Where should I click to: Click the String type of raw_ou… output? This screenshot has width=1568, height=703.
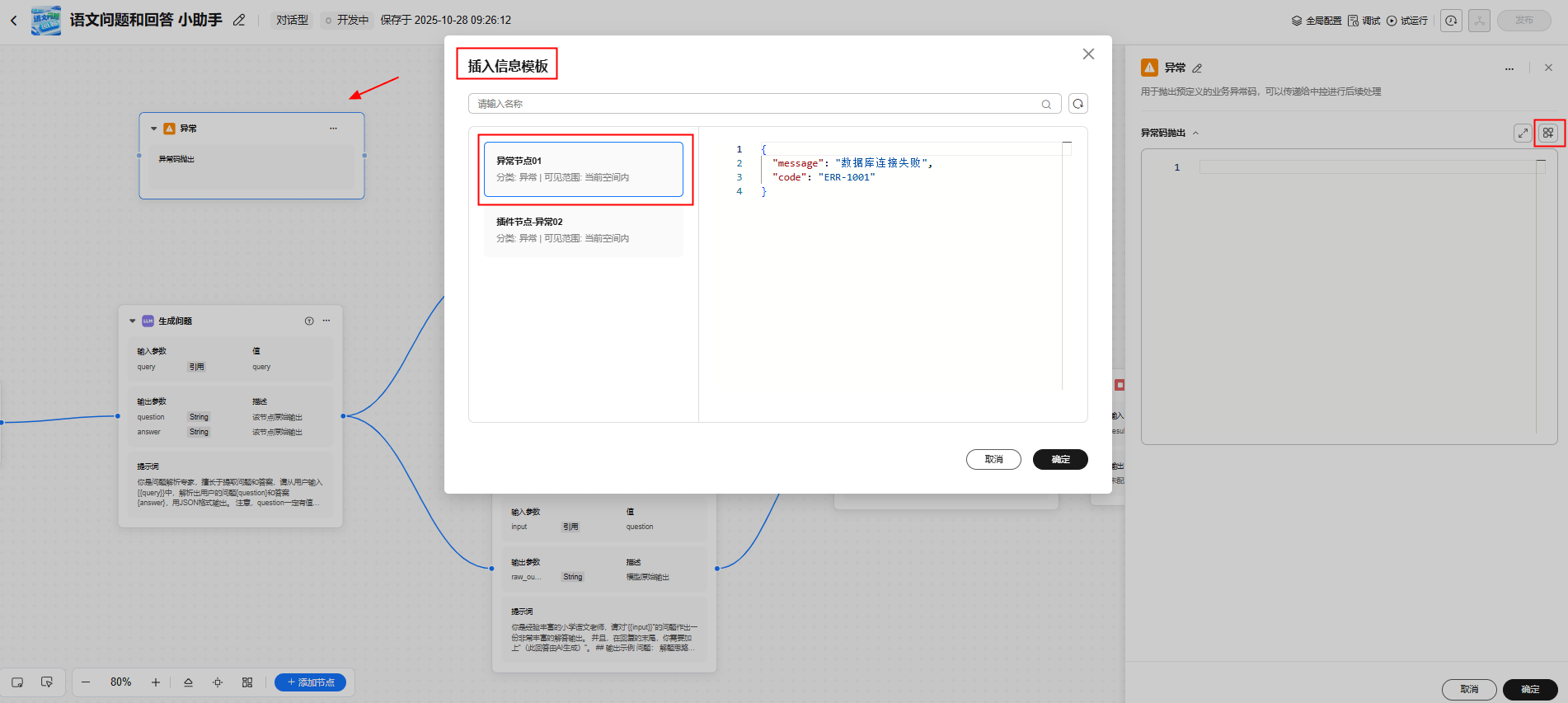tap(573, 577)
